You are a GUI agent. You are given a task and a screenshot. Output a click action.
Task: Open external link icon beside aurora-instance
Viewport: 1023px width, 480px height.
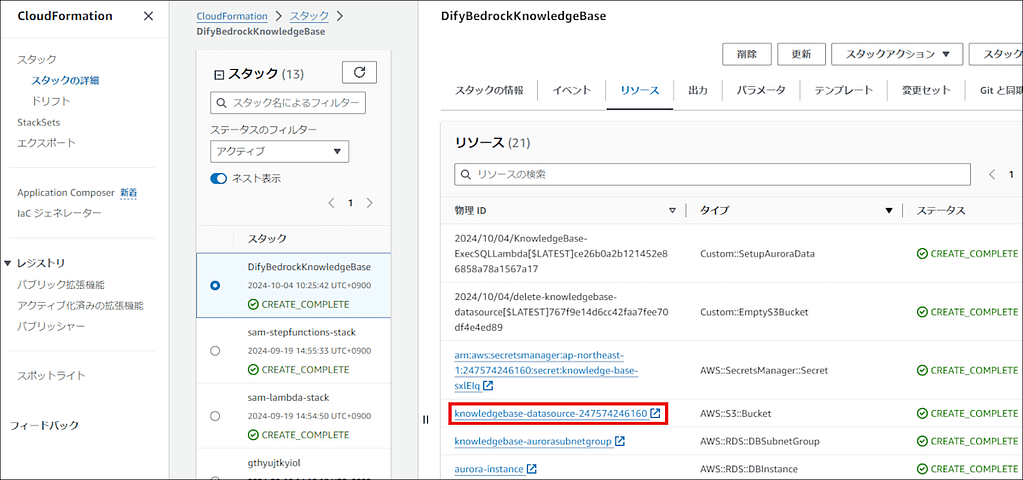[532, 469]
